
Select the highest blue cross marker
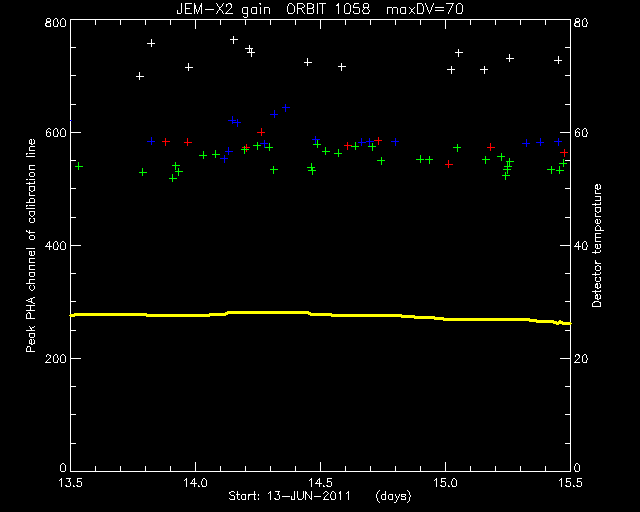286,108
